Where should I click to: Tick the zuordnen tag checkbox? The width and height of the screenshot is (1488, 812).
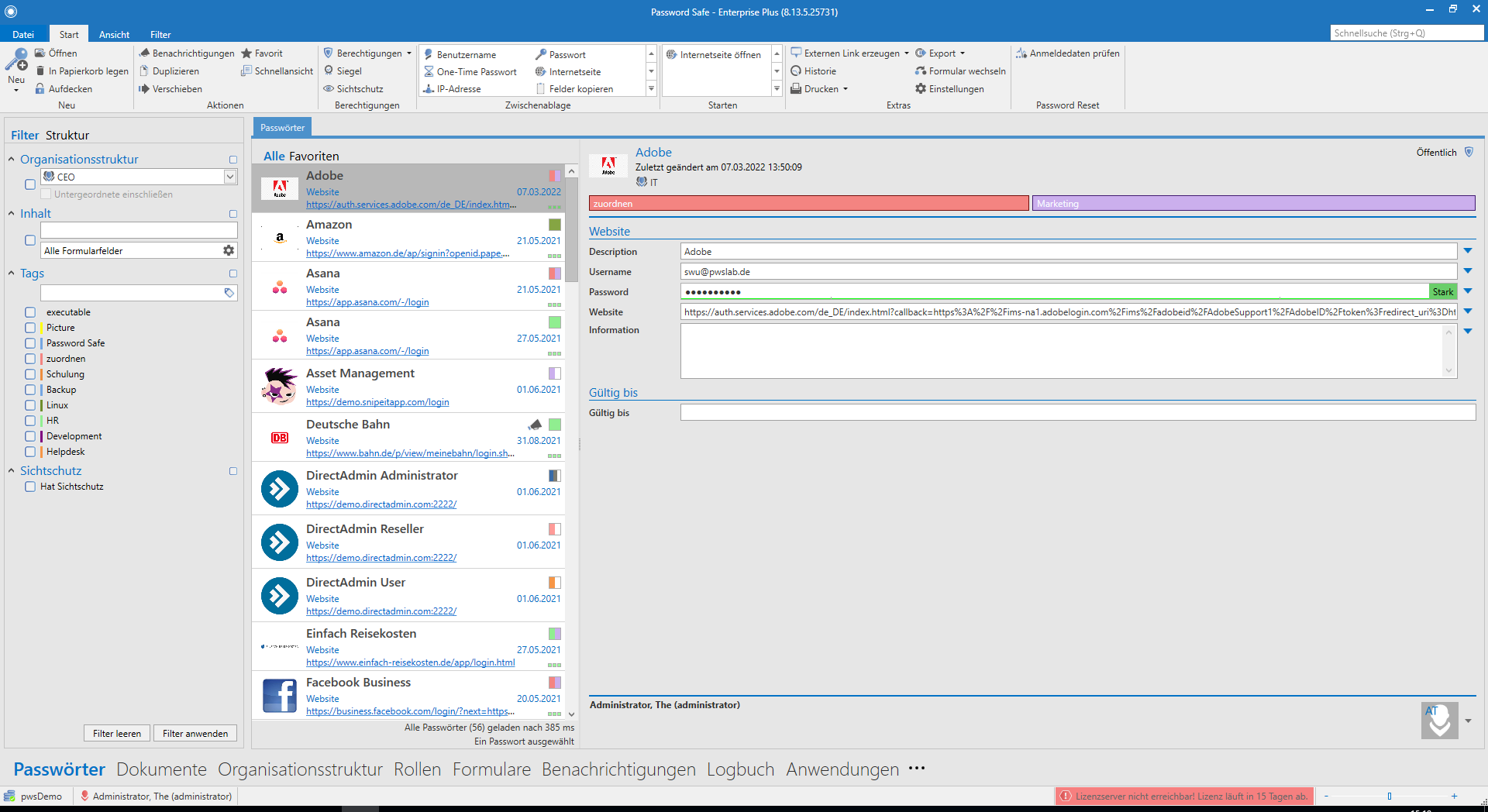pyautogui.click(x=30, y=359)
